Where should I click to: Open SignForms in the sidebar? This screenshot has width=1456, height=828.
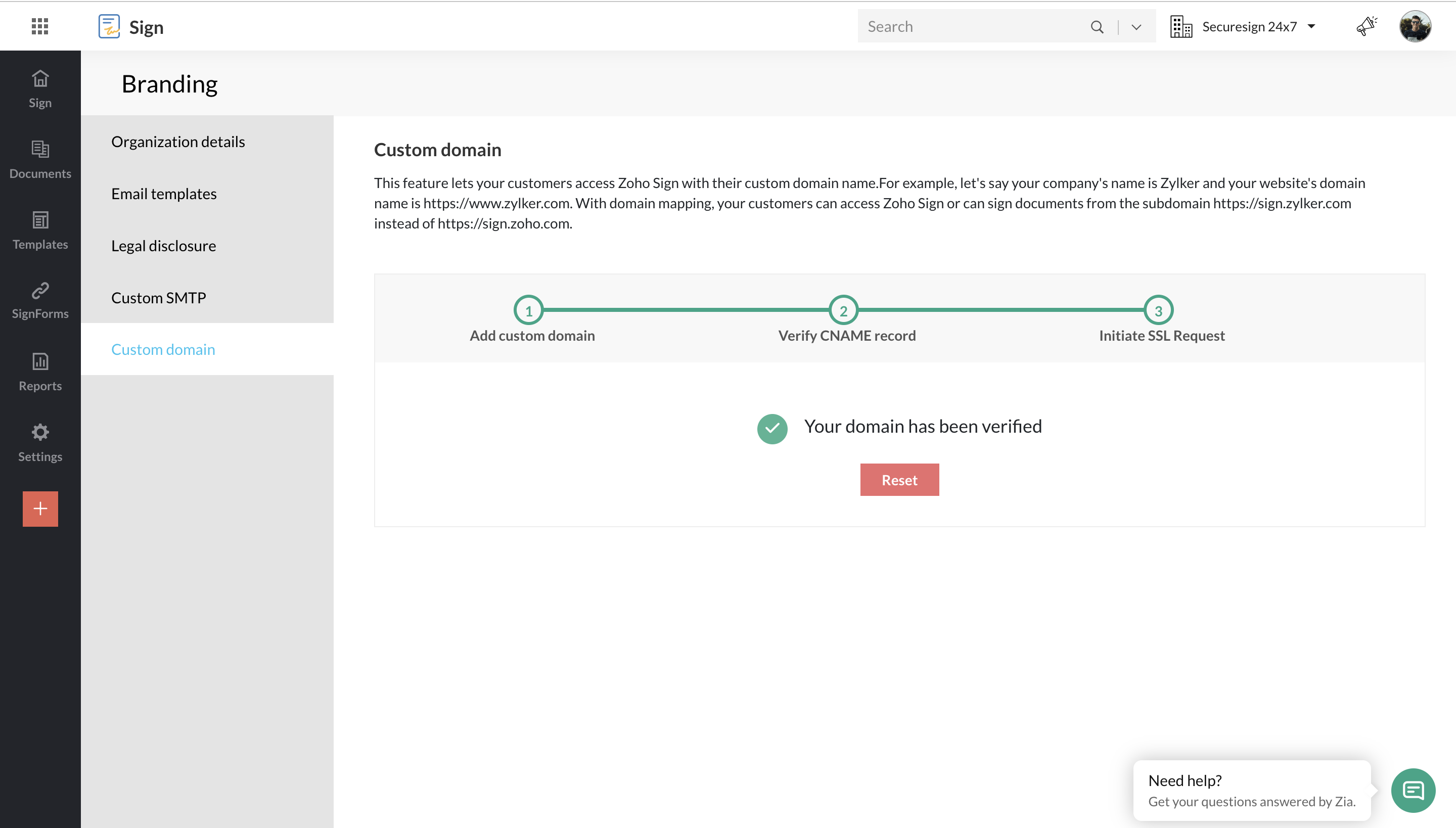click(x=40, y=300)
